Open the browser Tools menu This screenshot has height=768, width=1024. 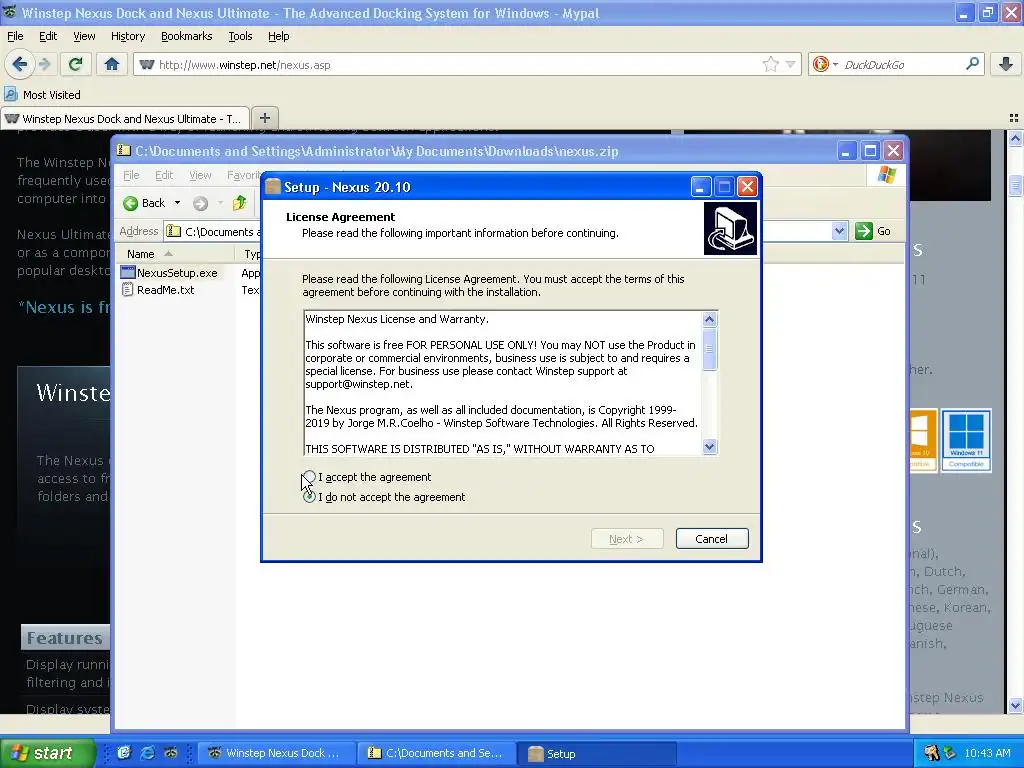[240, 36]
